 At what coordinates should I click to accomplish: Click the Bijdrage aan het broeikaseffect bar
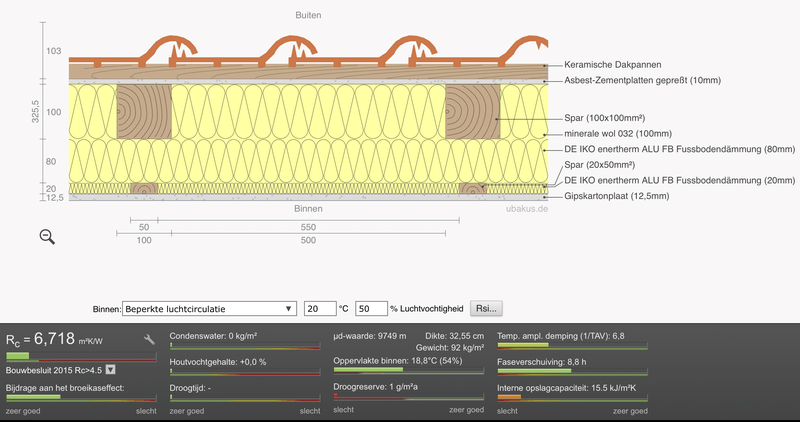pyautogui.click(x=81, y=397)
